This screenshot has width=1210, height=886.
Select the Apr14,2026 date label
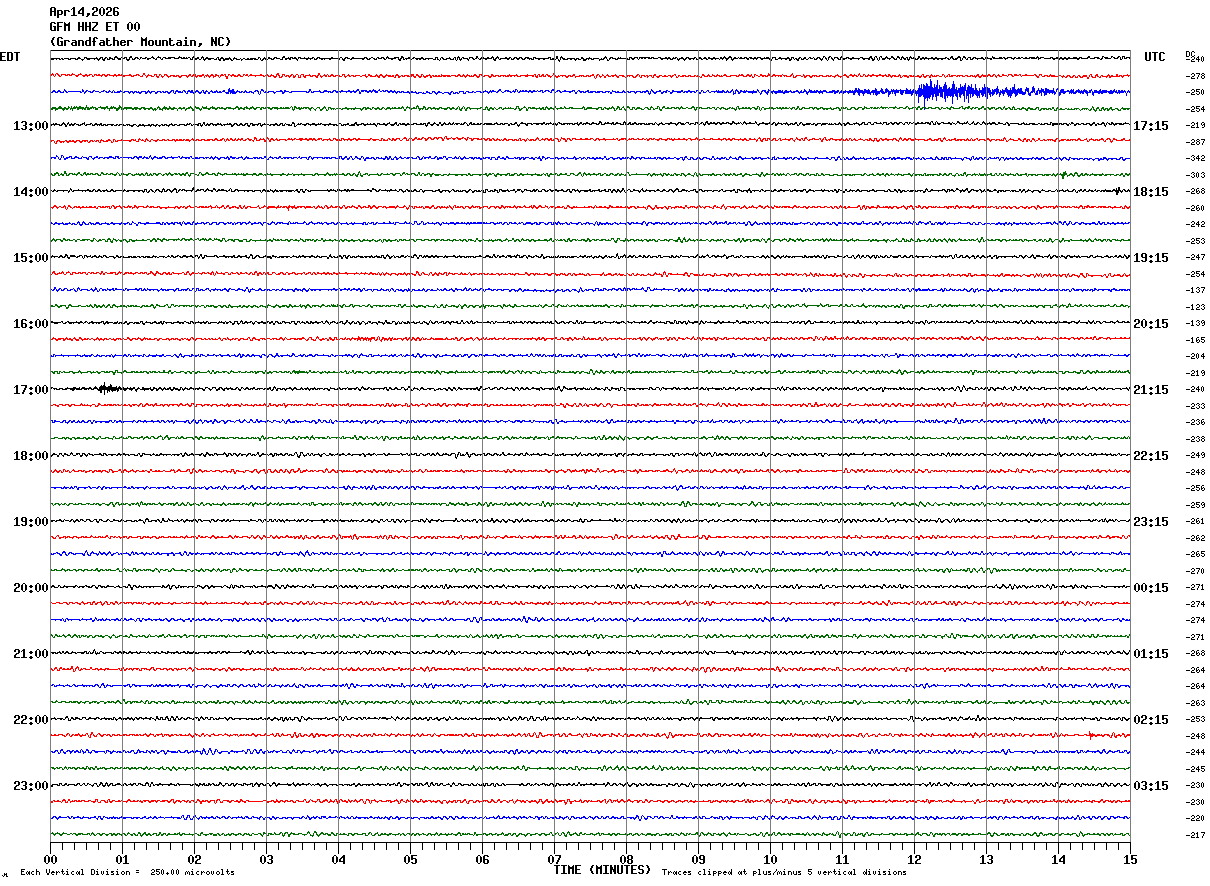click(84, 12)
